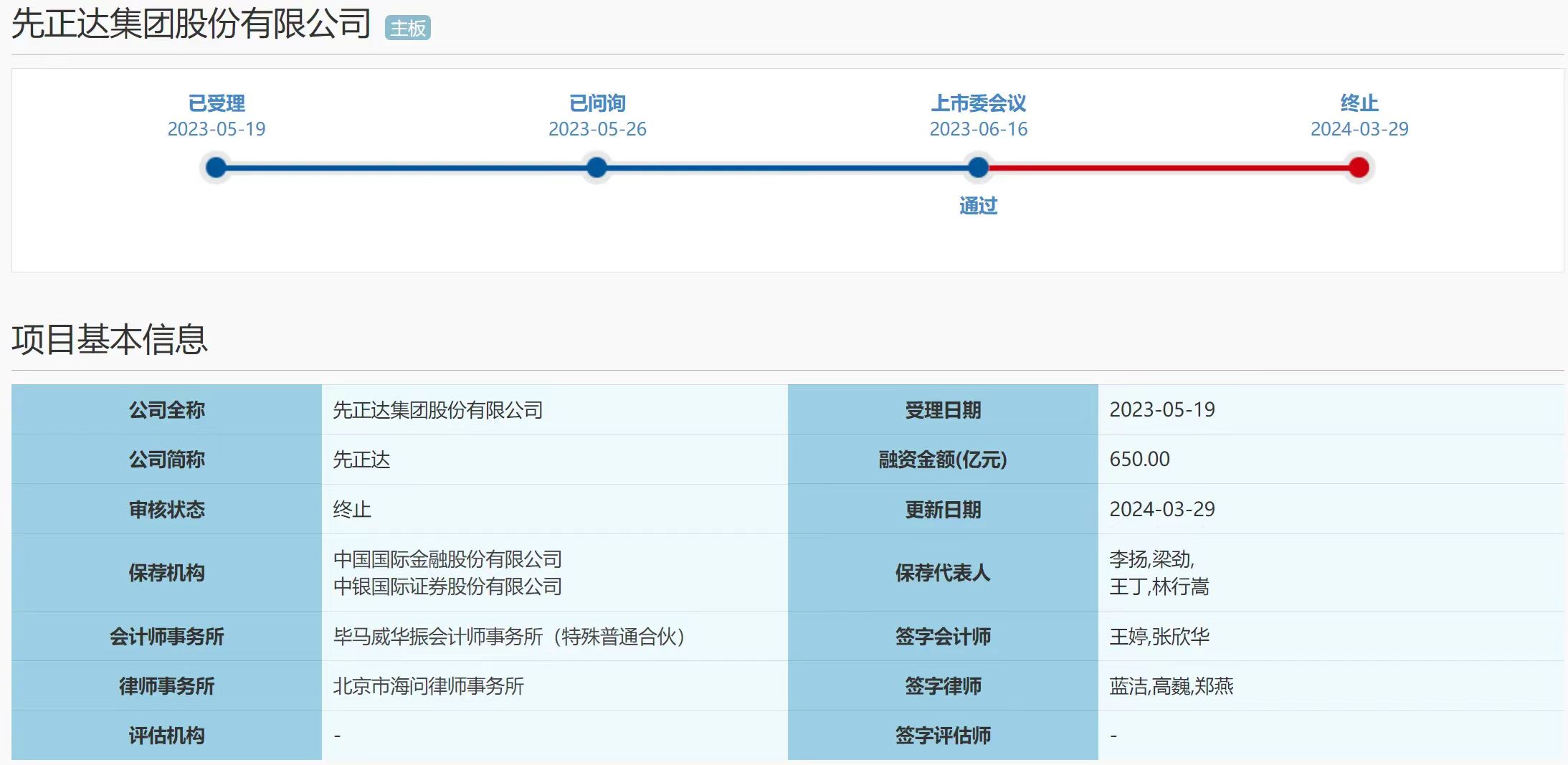Click the 公司简称 value 先正达

tap(361, 460)
